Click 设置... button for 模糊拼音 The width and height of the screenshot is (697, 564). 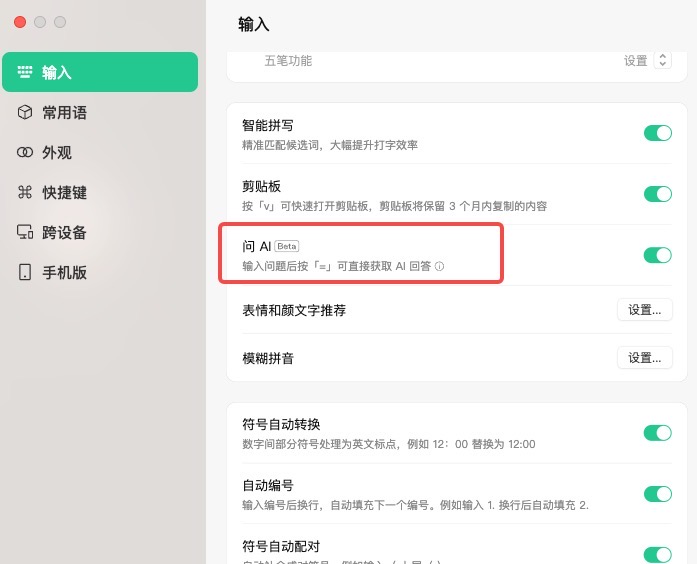click(x=644, y=358)
